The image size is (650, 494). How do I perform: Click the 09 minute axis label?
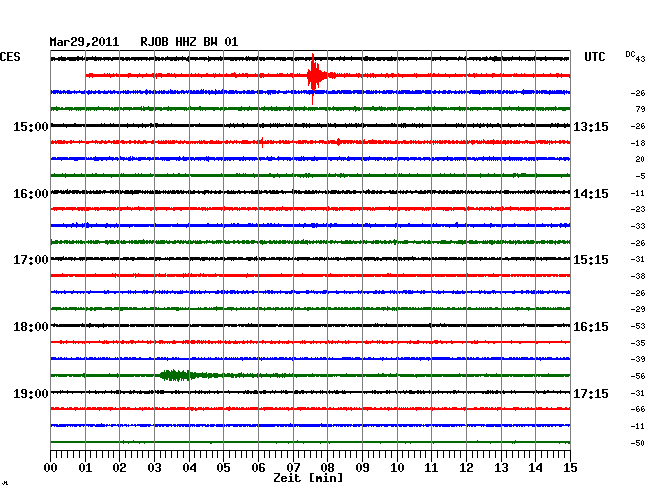(362, 468)
